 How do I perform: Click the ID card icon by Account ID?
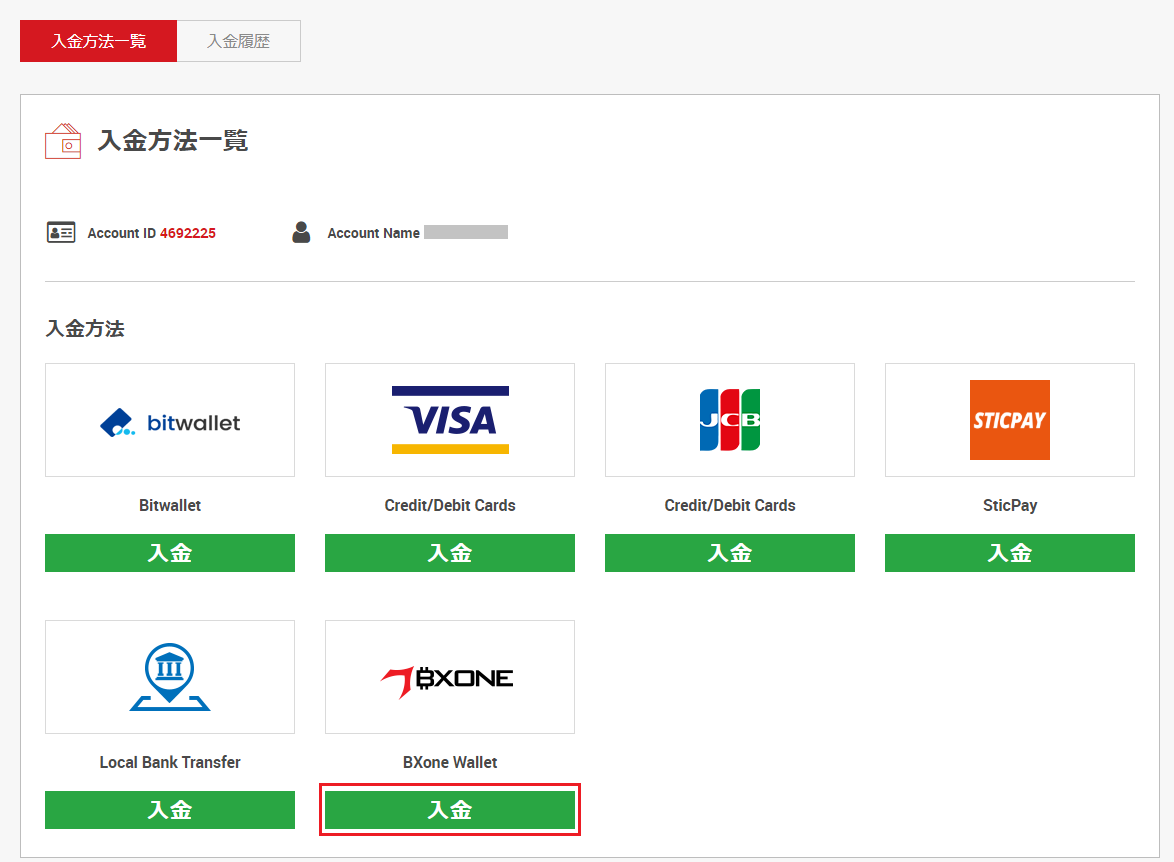(x=61, y=233)
